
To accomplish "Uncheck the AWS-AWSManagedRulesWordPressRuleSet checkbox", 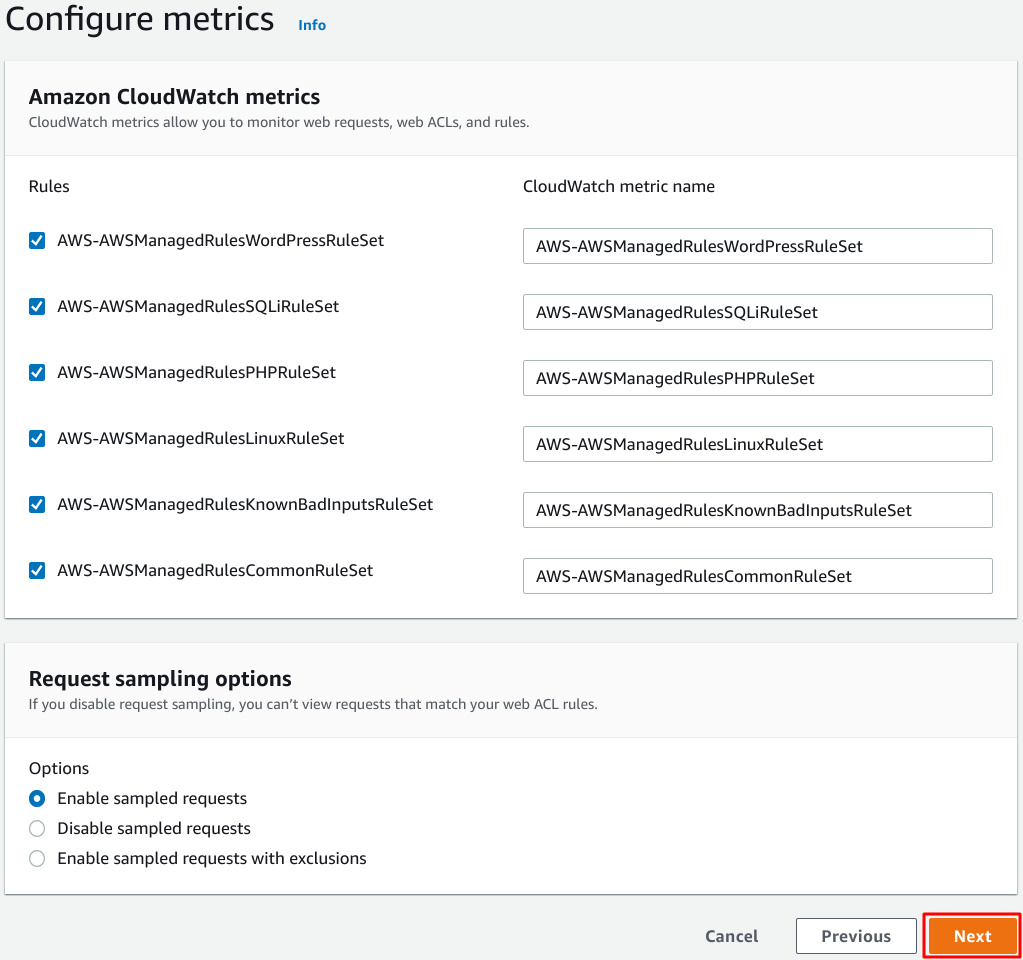I will (37, 241).
